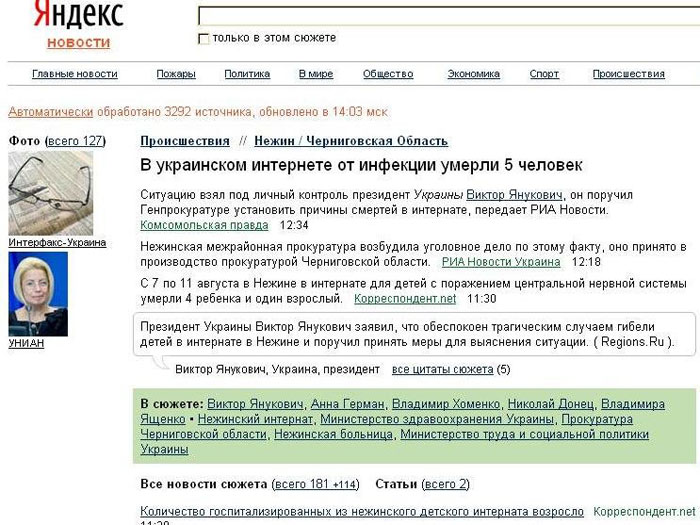This screenshot has width=700, height=525.
Task: Open Министерство здравоохранения Украины link
Action: [x=437, y=419]
